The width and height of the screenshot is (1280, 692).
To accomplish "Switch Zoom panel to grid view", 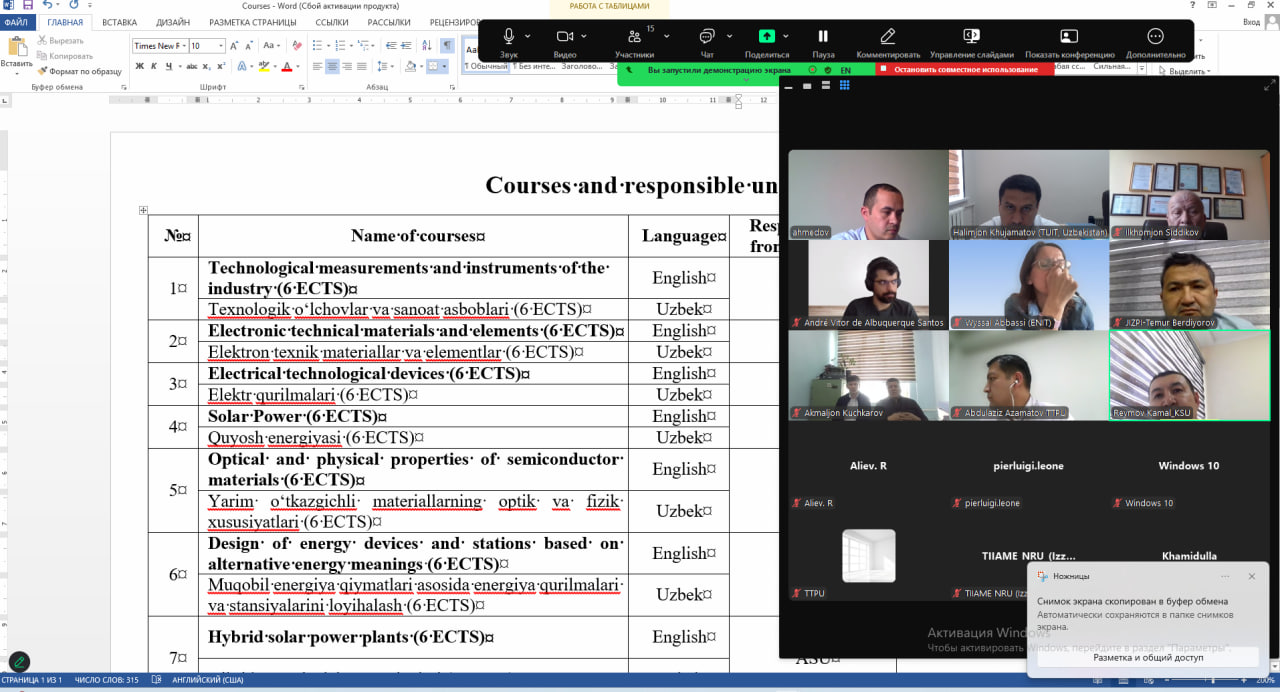I will pyautogui.click(x=845, y=86).
